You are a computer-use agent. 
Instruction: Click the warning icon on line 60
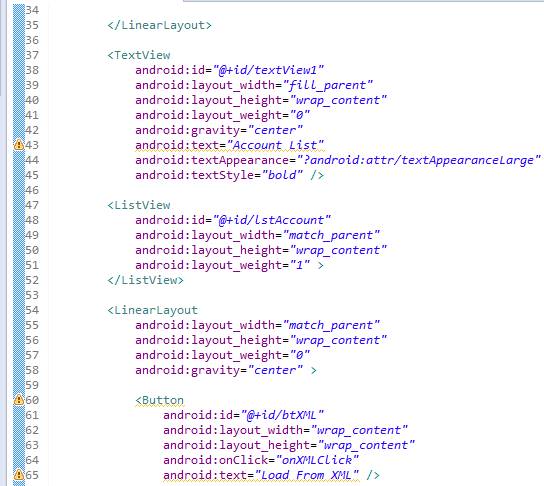(19, 400)
